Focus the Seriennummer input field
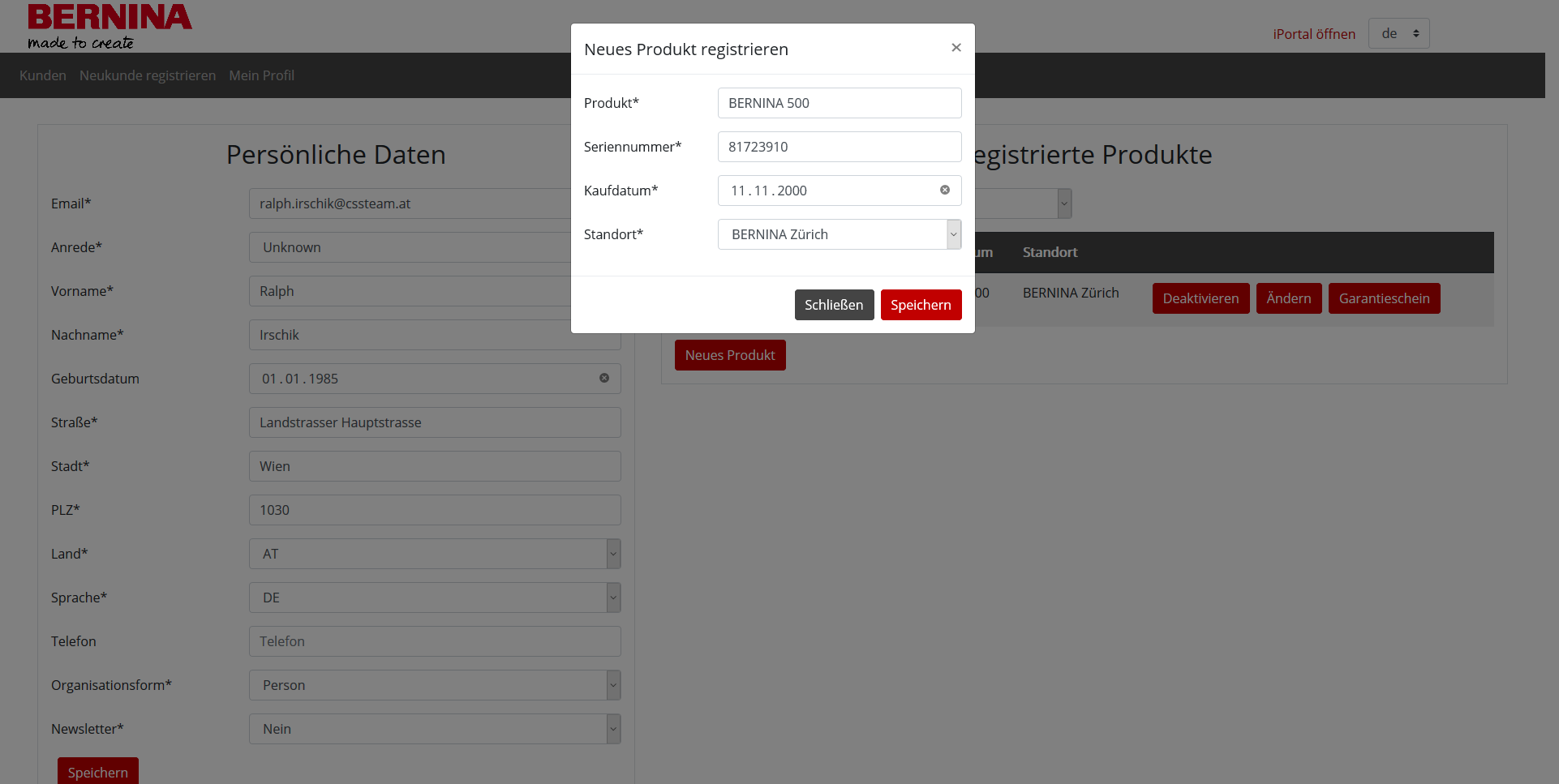Image resolution: width=1559 pixels, height=784 pixels. (840, 147)
